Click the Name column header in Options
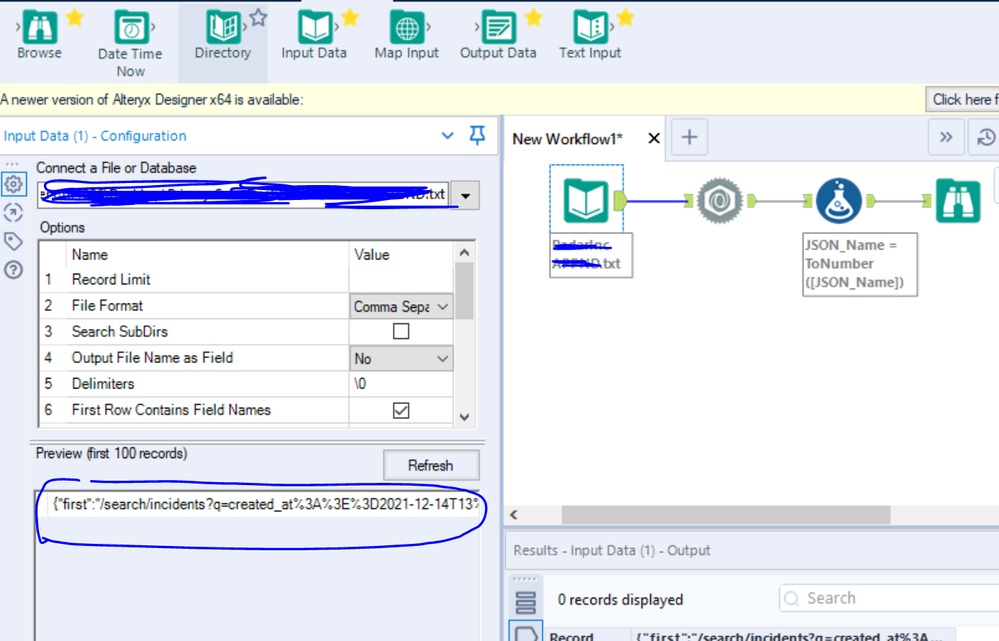Image resolution: width=999 pixels, height=641 pixels. pyautogui.click(x=90, y=255)
